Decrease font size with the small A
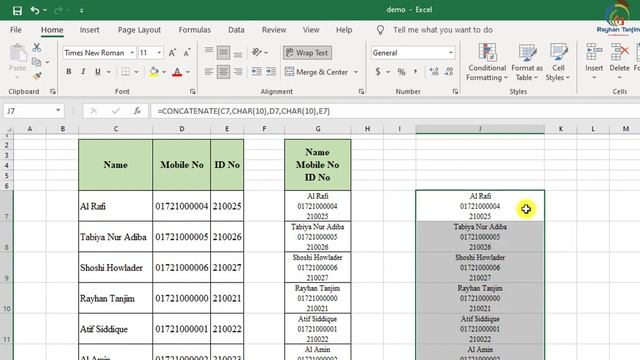This screenshot has height=360, width=640. click(187, 53)
